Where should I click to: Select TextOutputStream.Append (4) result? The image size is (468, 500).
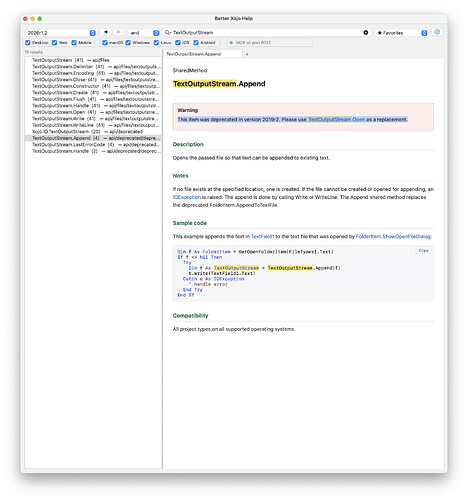click(x=93, y=138)
